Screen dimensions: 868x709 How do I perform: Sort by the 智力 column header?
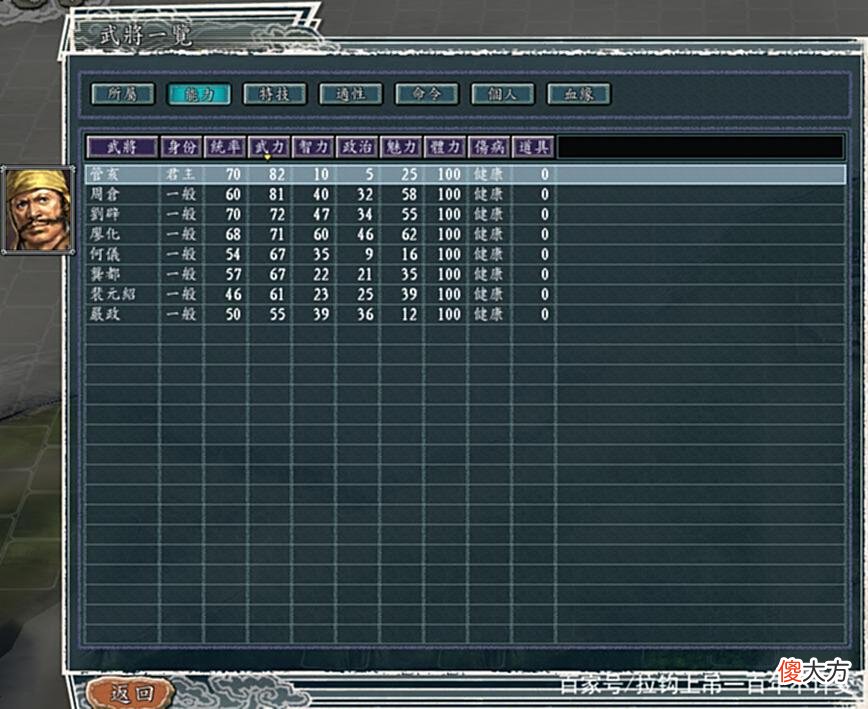313,147
